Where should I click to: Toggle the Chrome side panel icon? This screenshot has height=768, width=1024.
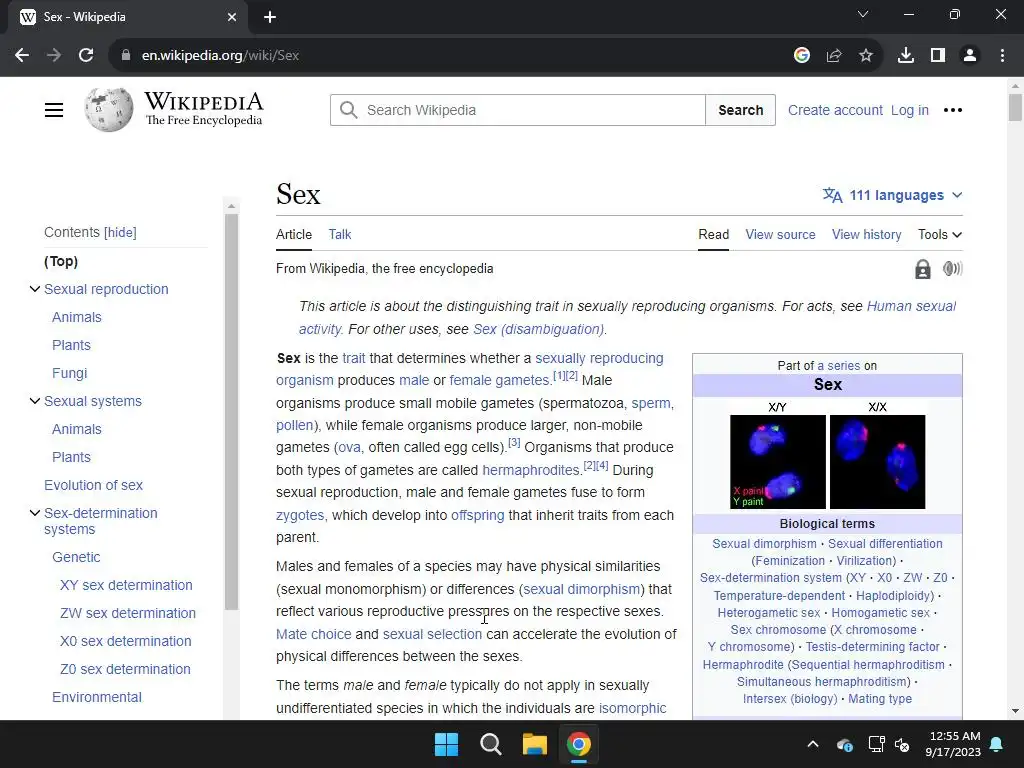938,56
